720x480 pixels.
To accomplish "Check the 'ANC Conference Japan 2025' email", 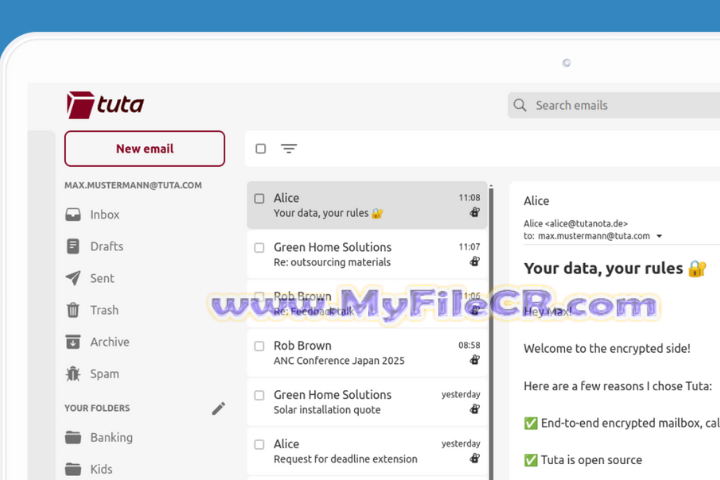I will click(x=259, y=346).
